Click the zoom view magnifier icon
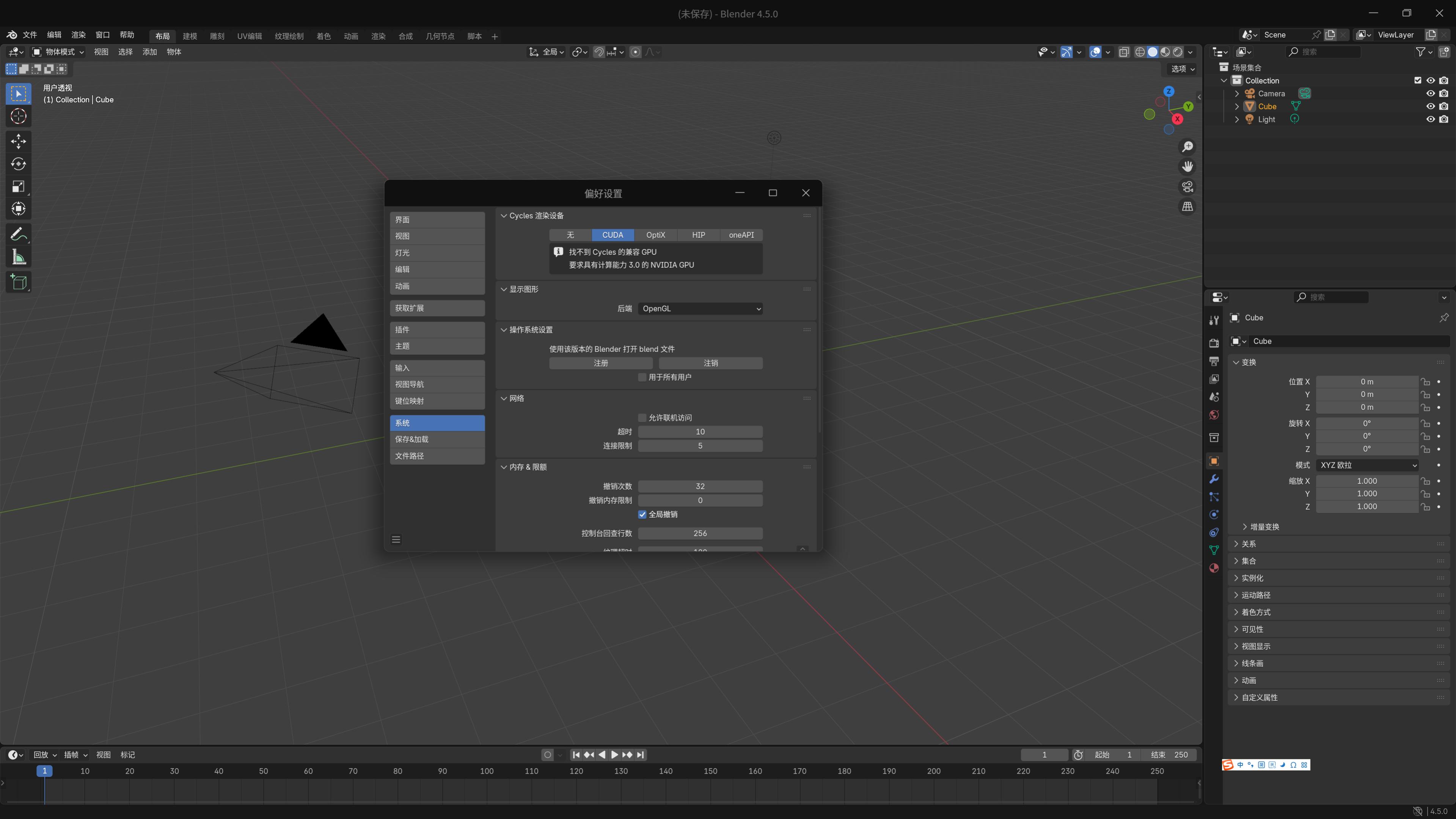This screenshot has height=819, width=1456. tap(1187, 147)
